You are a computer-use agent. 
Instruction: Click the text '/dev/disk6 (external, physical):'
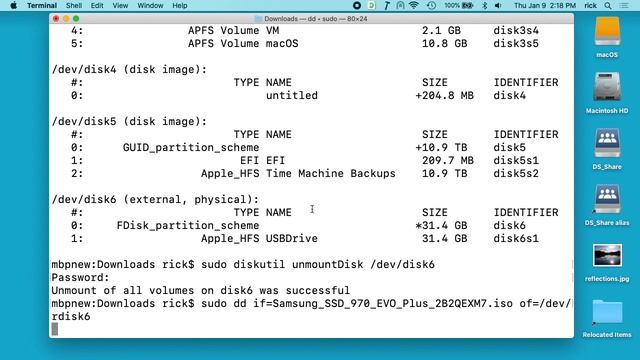click(x=155, y=200)
